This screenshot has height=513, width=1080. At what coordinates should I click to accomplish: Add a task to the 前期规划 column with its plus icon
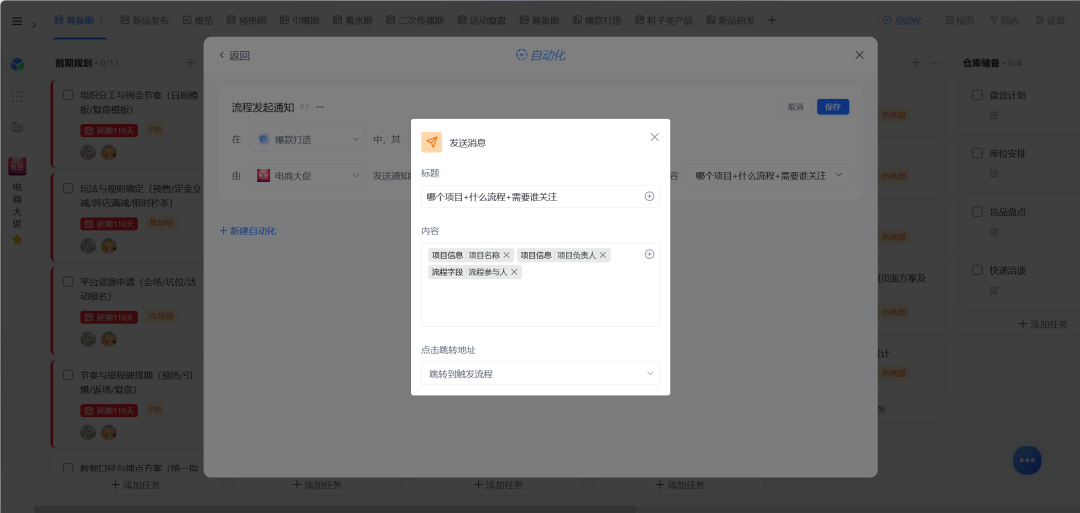[191, 63]
